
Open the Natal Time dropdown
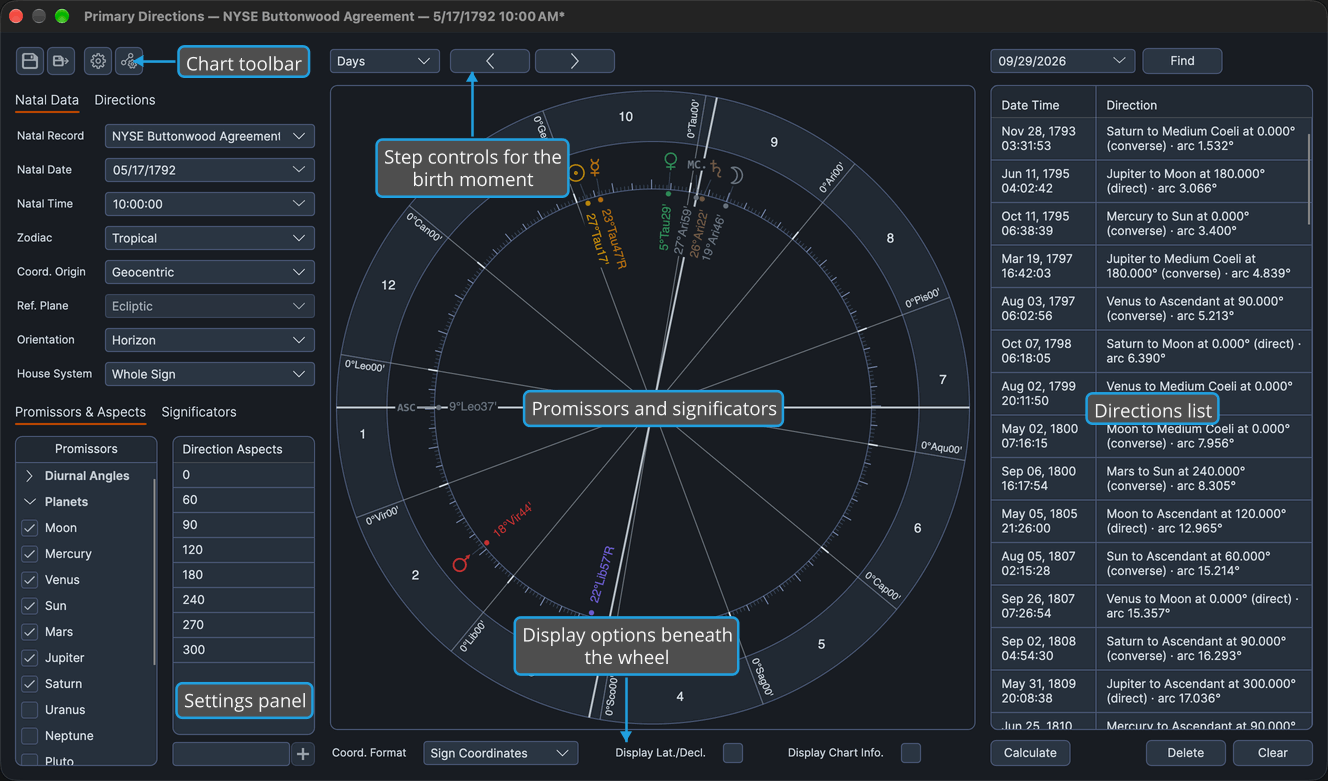pos(210,204)
